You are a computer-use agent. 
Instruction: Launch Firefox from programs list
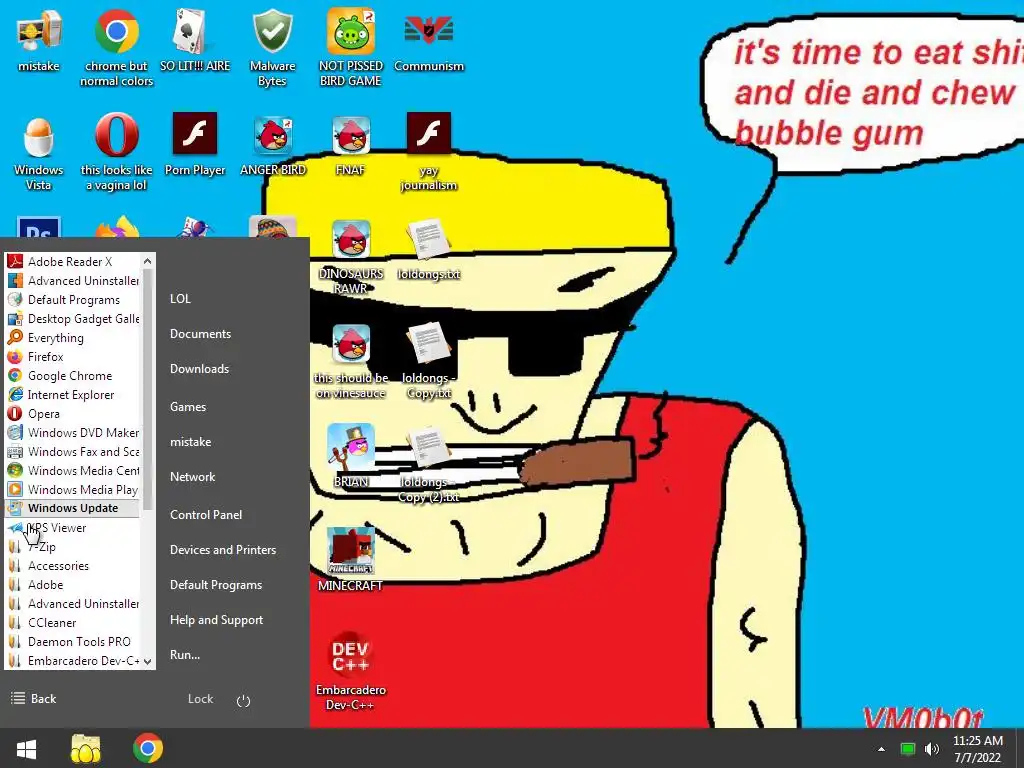[72, 357]
